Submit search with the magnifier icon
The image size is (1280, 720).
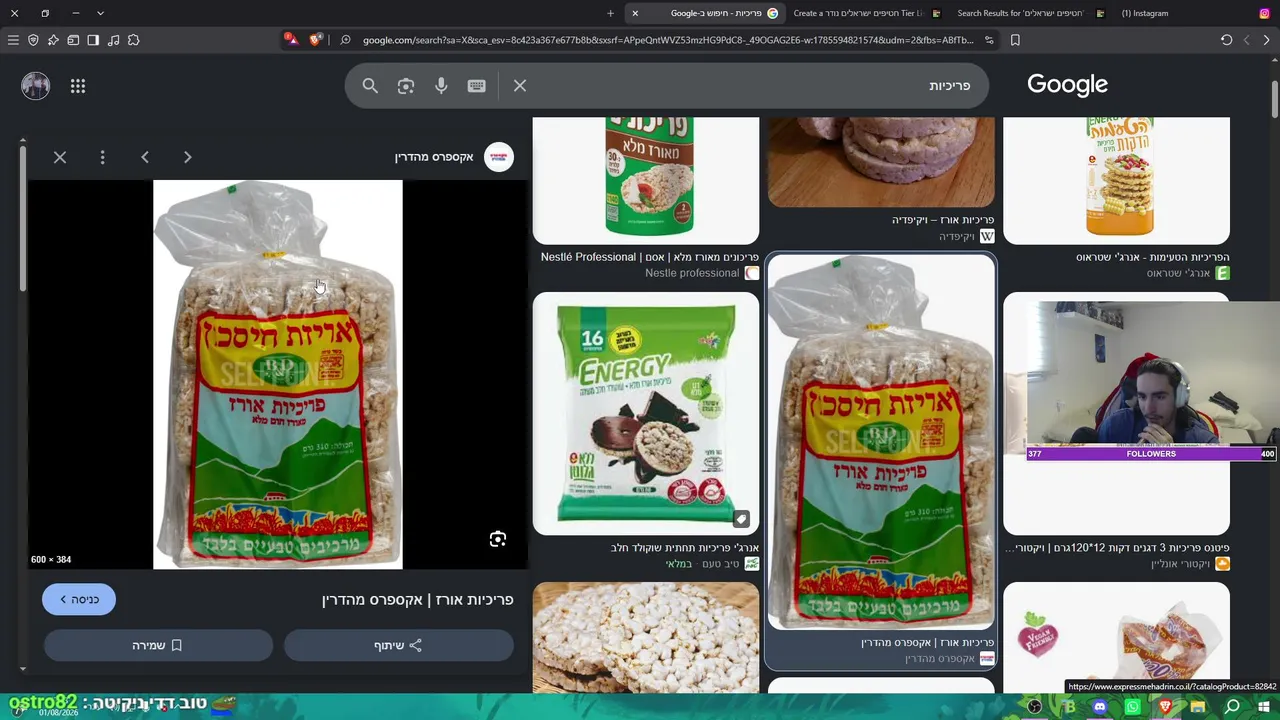pyautogui.click(x=370, y=86)
